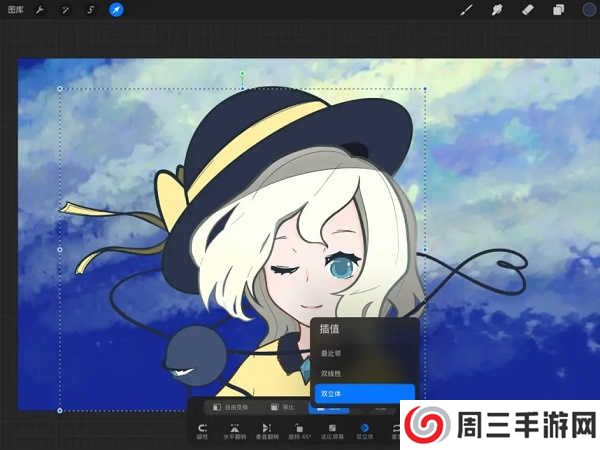Open the Layers panel icon
This screenshot has height=450, width=600.
point(558,10)
